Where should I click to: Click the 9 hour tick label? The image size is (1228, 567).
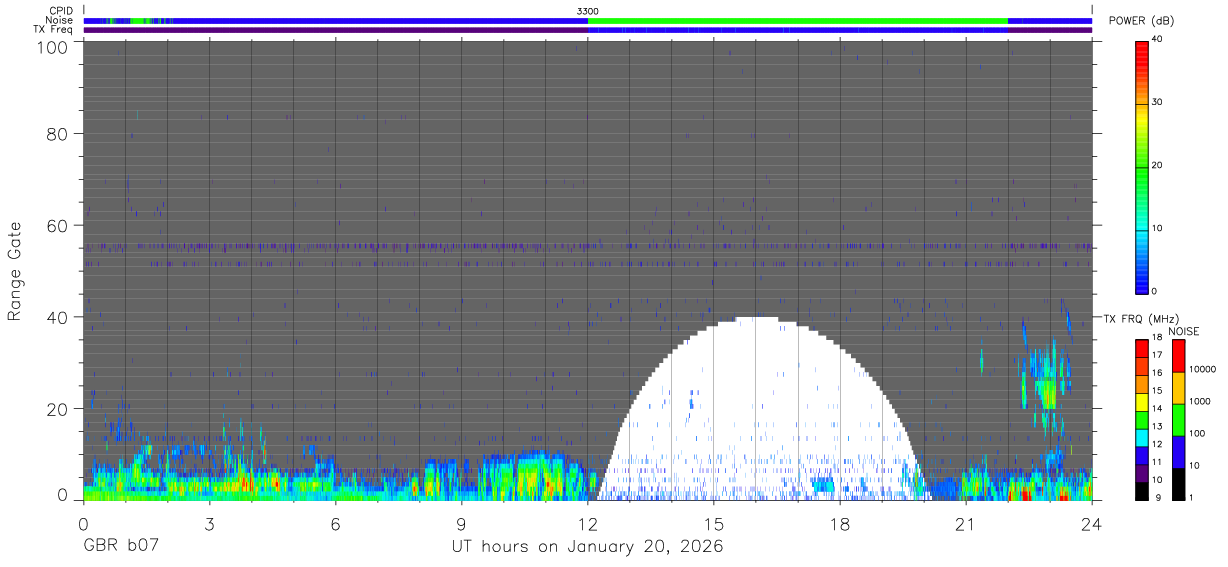click(x=461, y=524)
